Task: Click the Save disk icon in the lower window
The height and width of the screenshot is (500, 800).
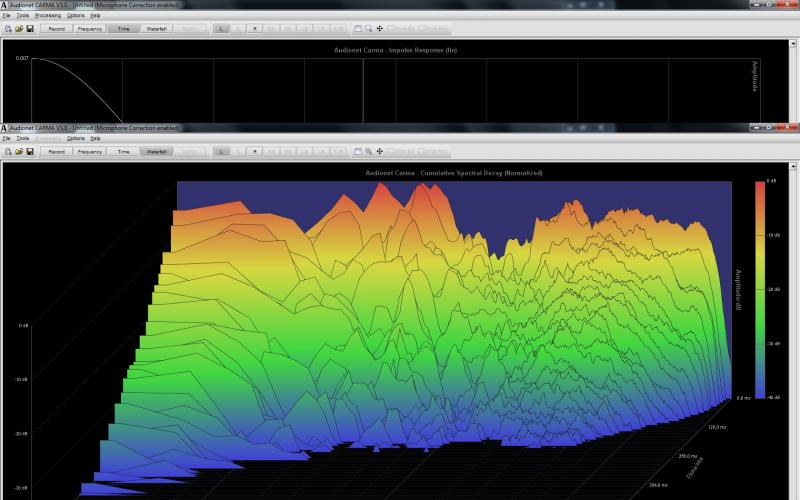Action: click(30, 151)
